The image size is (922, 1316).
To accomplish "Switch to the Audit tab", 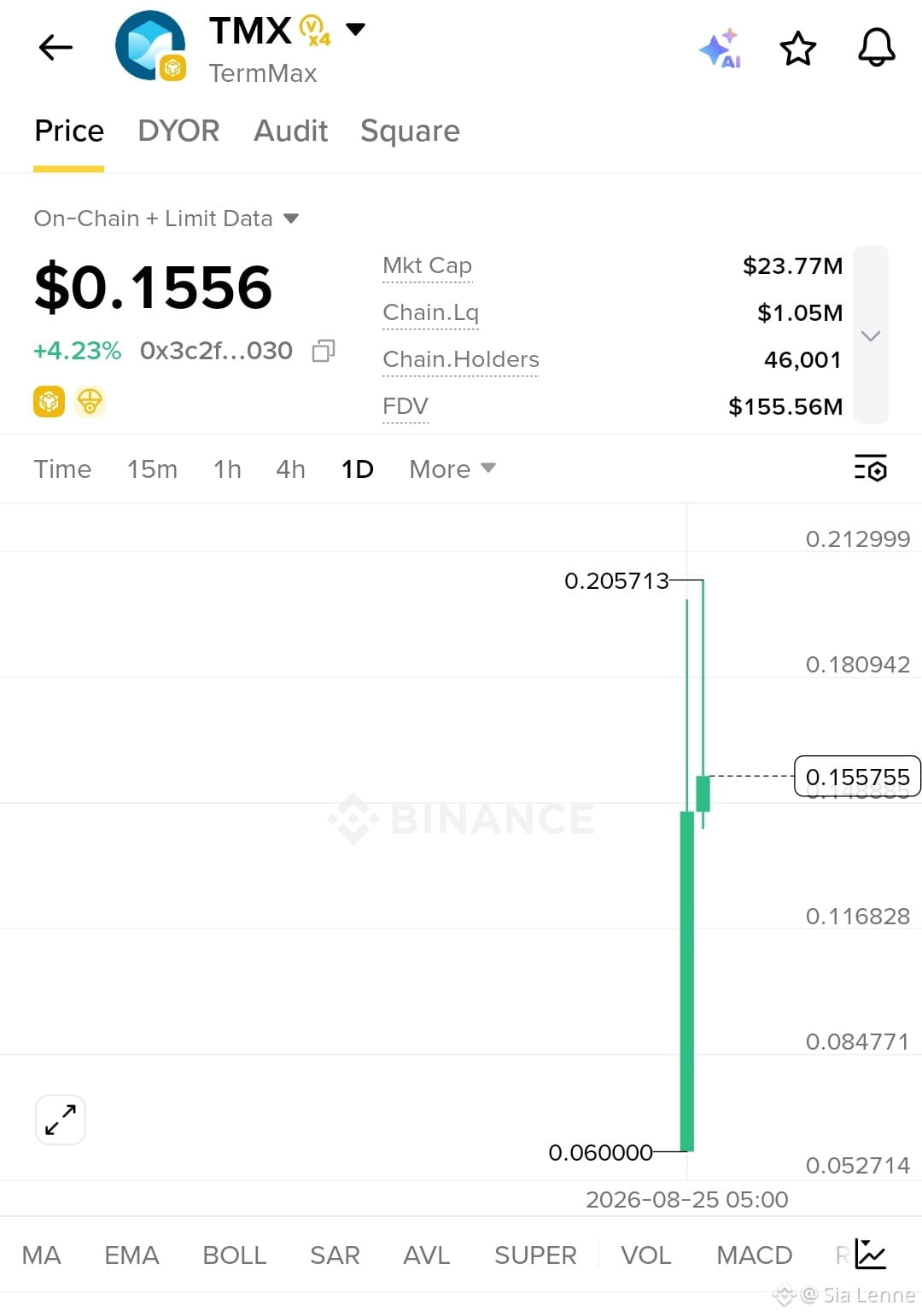I will point(290,131).
